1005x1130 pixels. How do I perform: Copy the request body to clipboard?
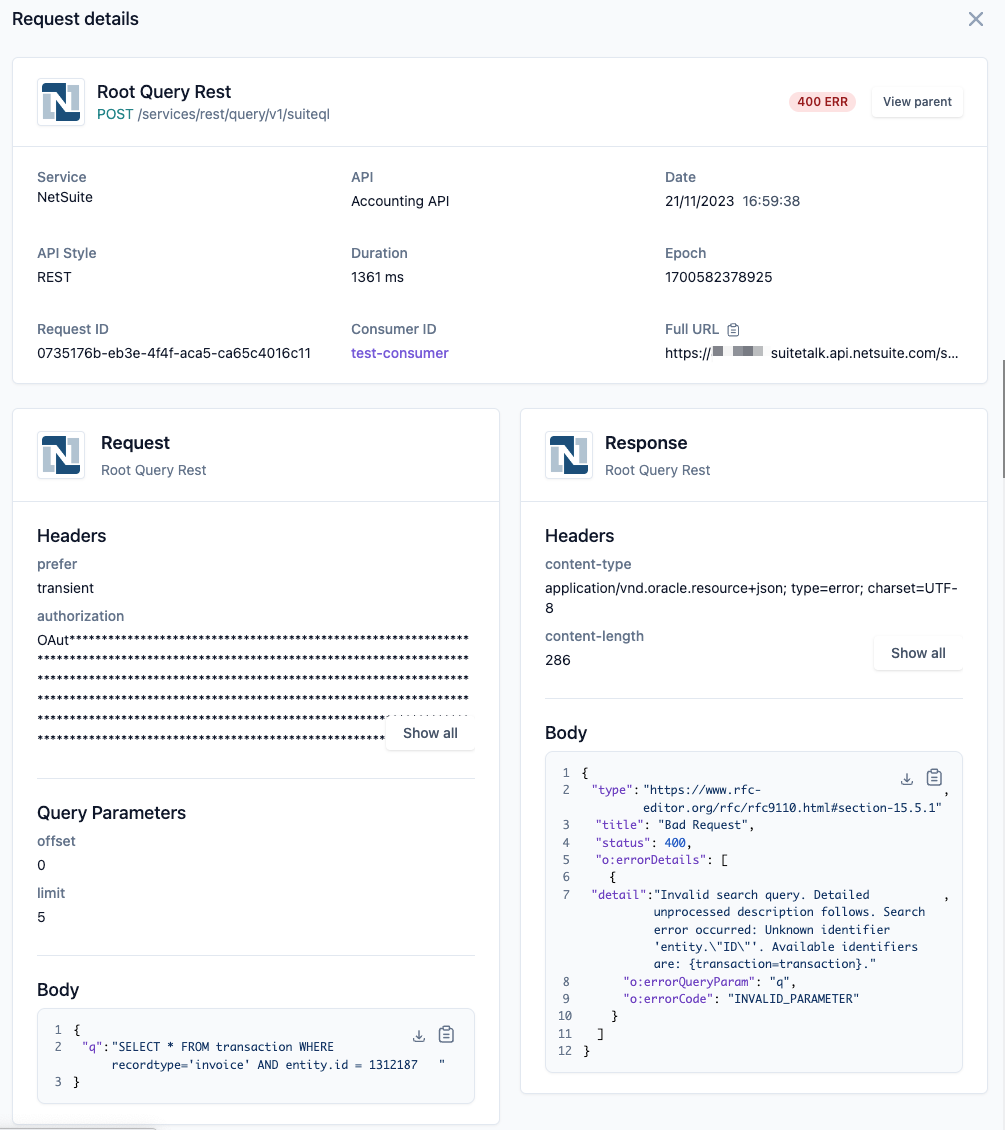(x=446, y=1035)
